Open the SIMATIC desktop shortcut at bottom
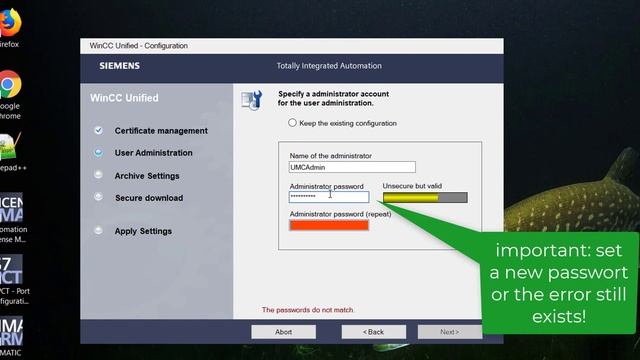Image resolution: width=640 pixels, height=360 pixels. (x=11, y=337)
